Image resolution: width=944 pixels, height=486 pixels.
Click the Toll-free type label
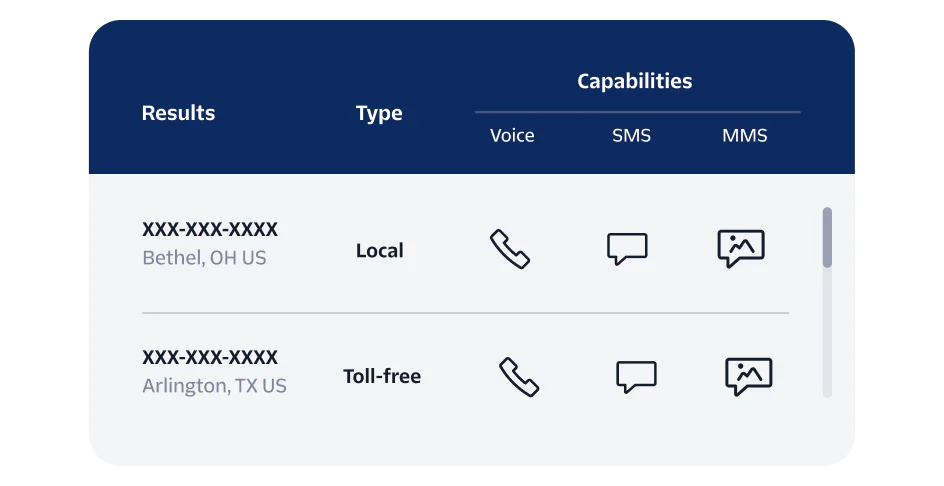[x=382, y=377]
